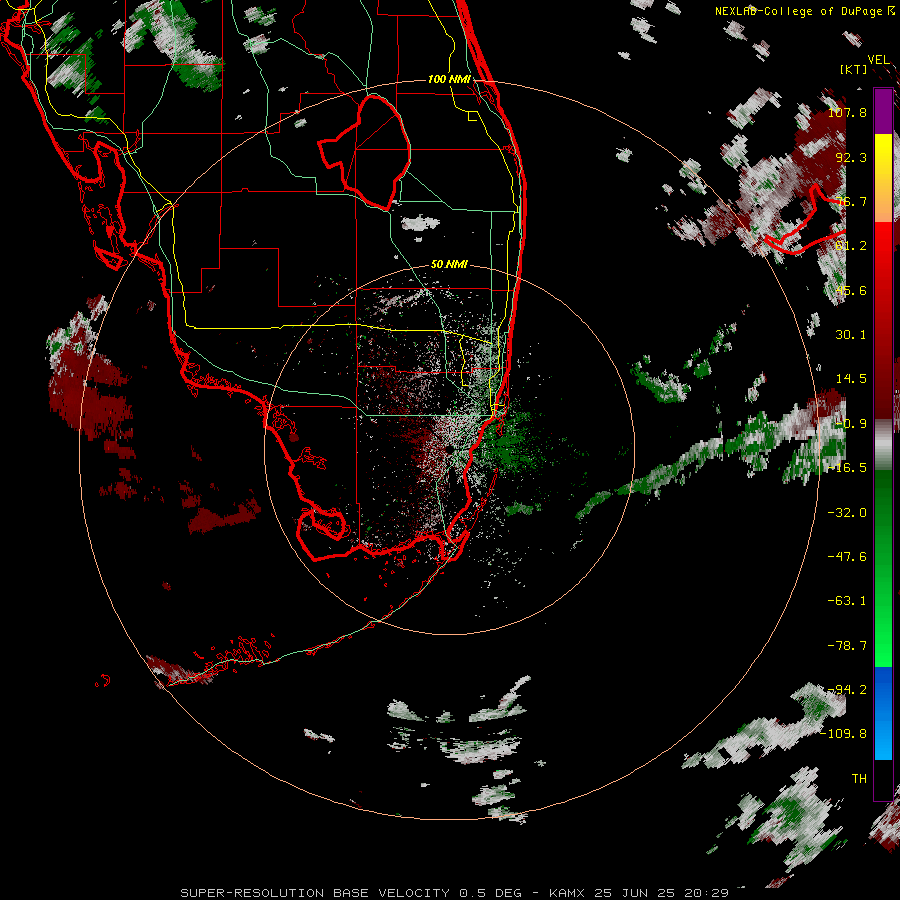The width and height of the screenshot is (900, 900).
Task: Click the -0.9 value on velocity scale
Action: click(851, 424)
